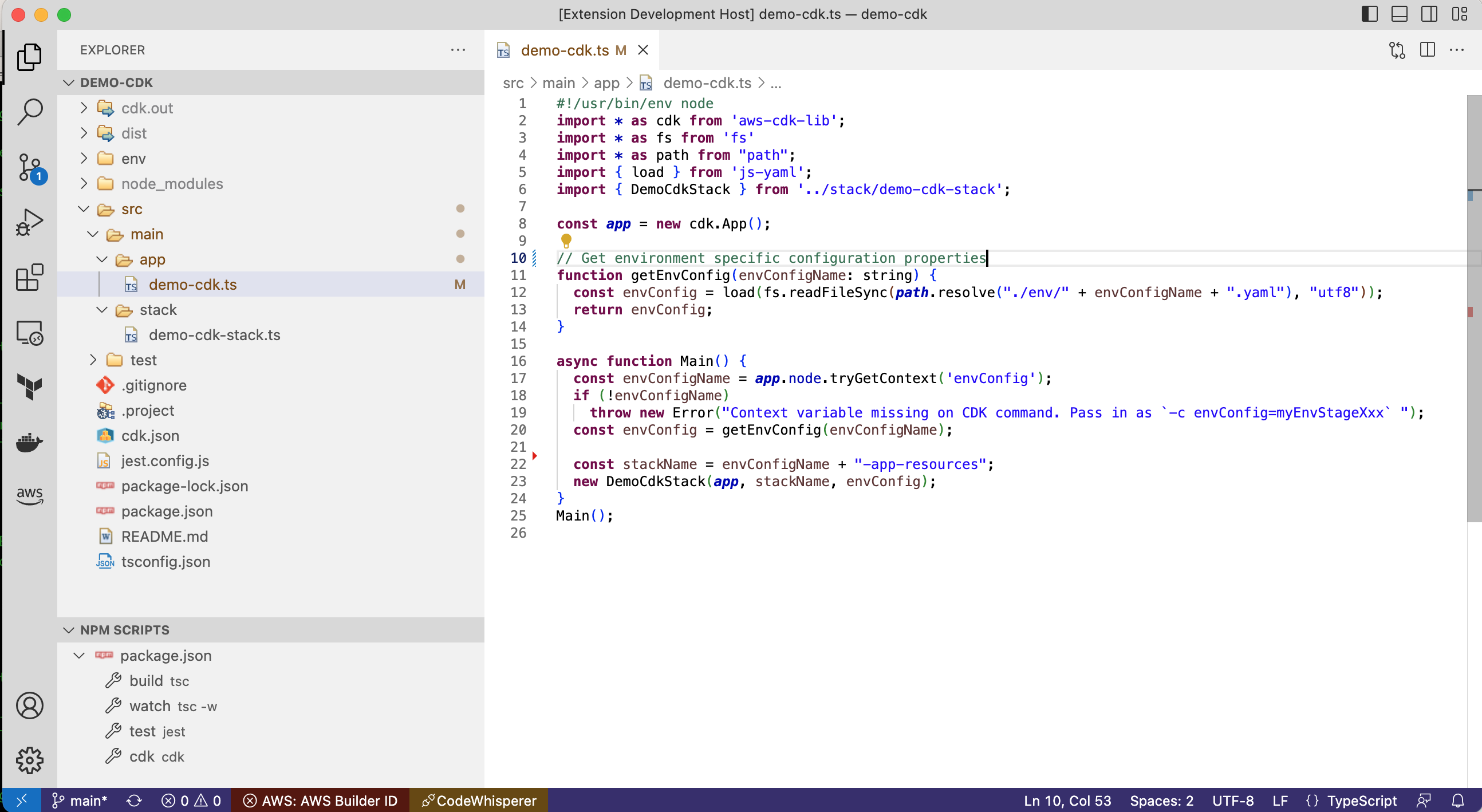This screenshot has height=812, width=1482.
Task: Open Run and Debug view
Action: click(30, 222)
